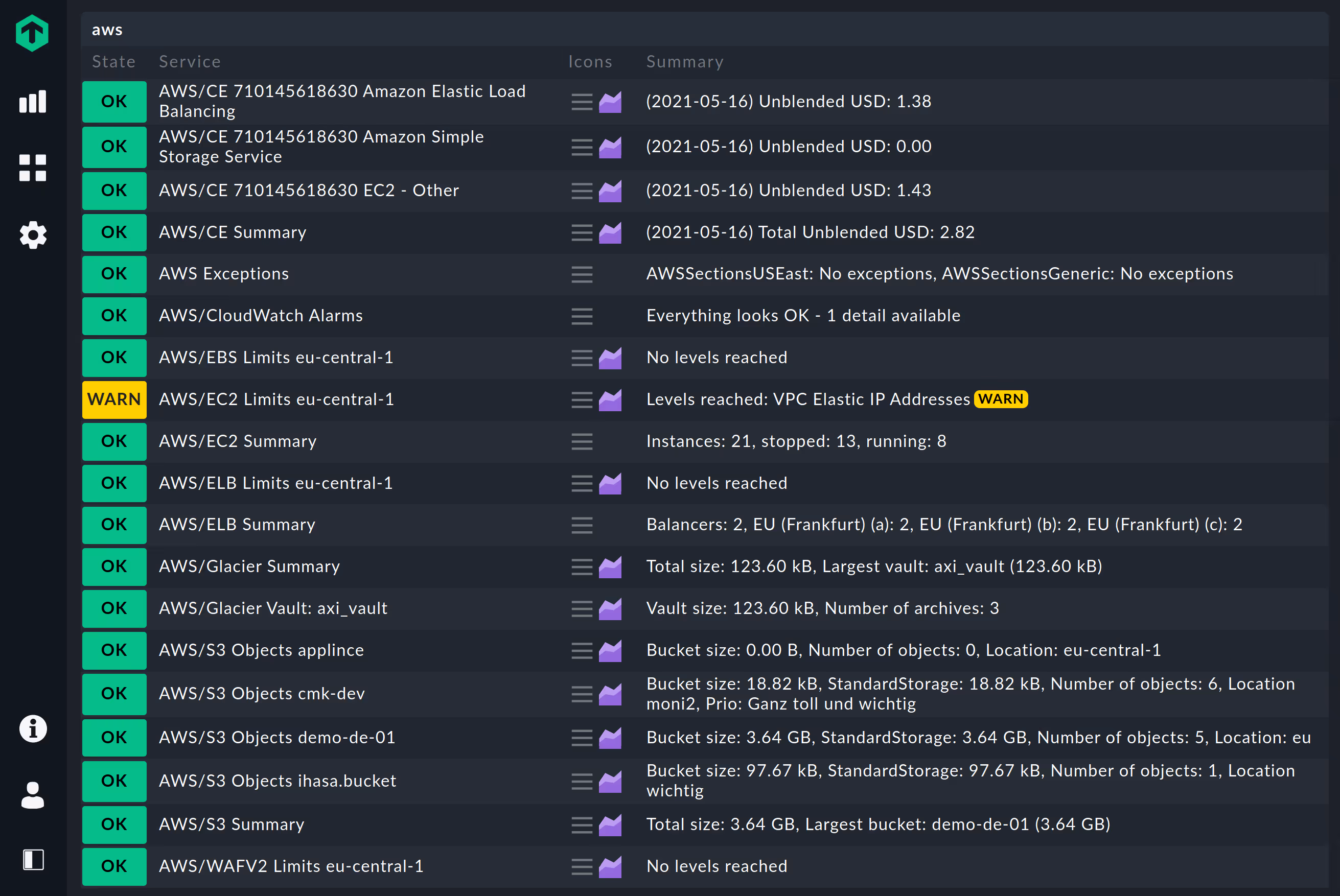1340x896 pixels.
Task: Open the Monitor bar chart menu
Action: (x=33, y=102)
